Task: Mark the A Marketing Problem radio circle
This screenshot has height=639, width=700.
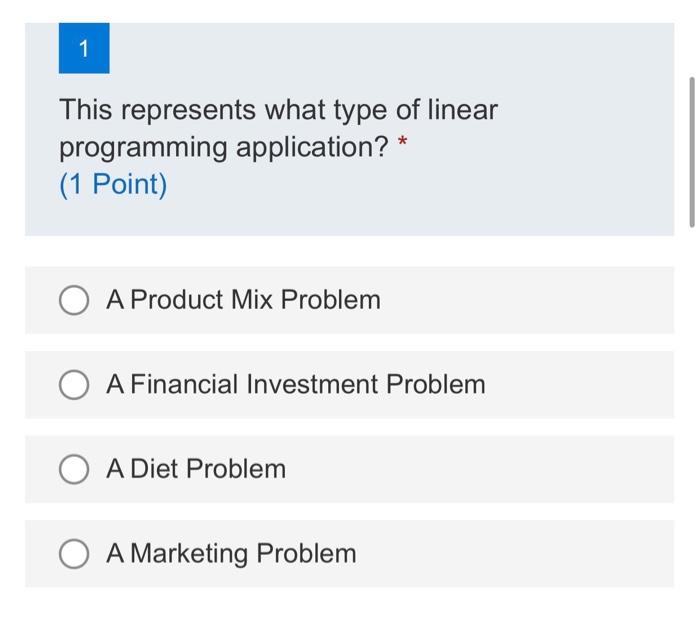Action: point(74,554)
